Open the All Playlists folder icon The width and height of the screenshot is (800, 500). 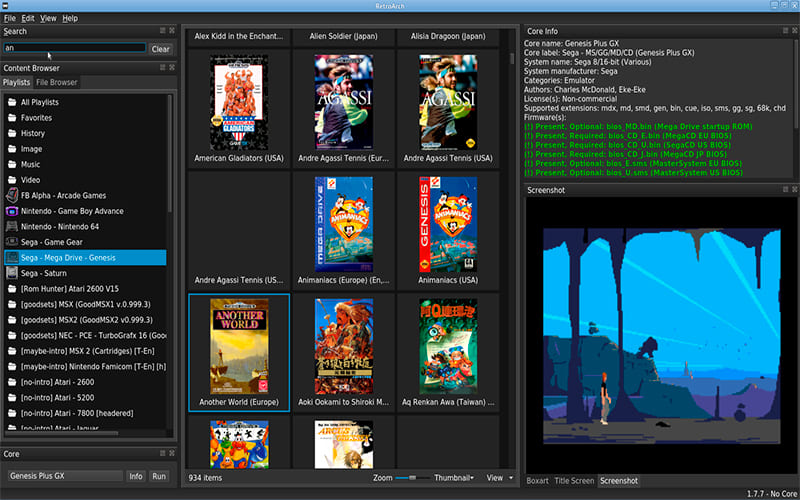click(12, 102)
